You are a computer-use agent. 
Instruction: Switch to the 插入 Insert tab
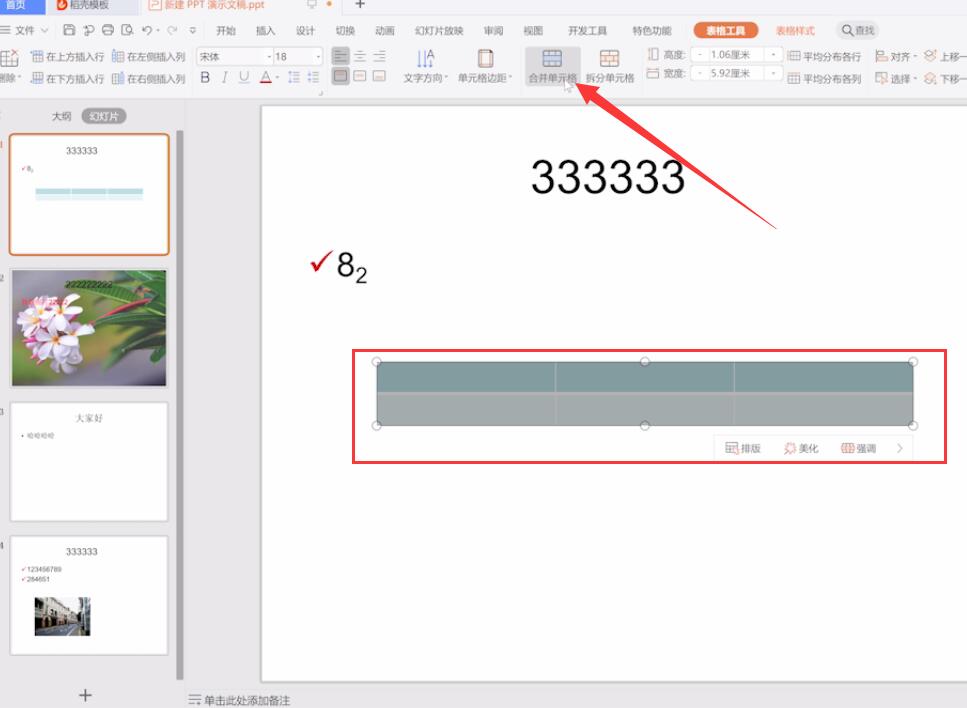pos(265,30)
